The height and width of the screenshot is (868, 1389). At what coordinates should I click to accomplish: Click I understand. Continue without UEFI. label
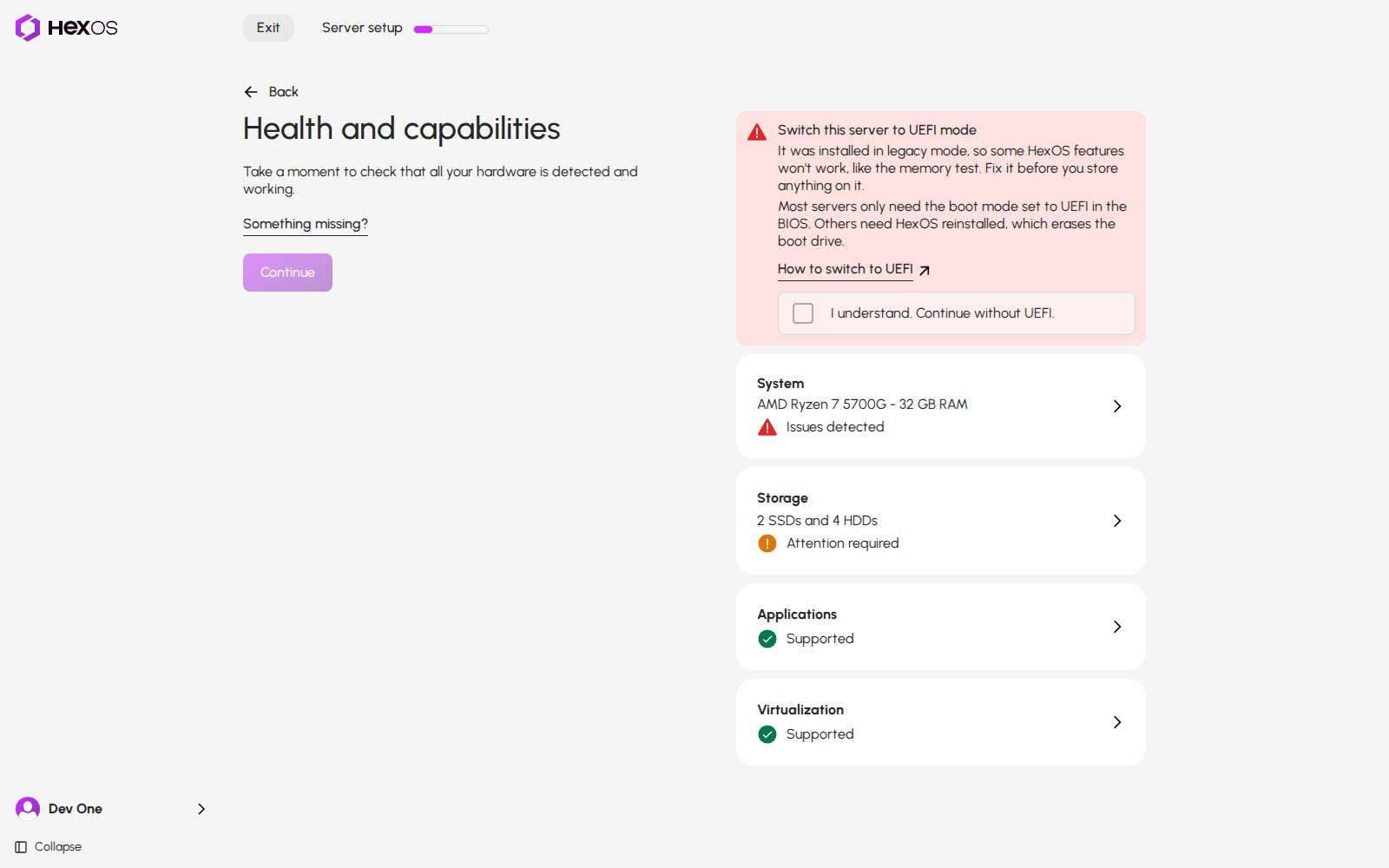pos(942,313)
